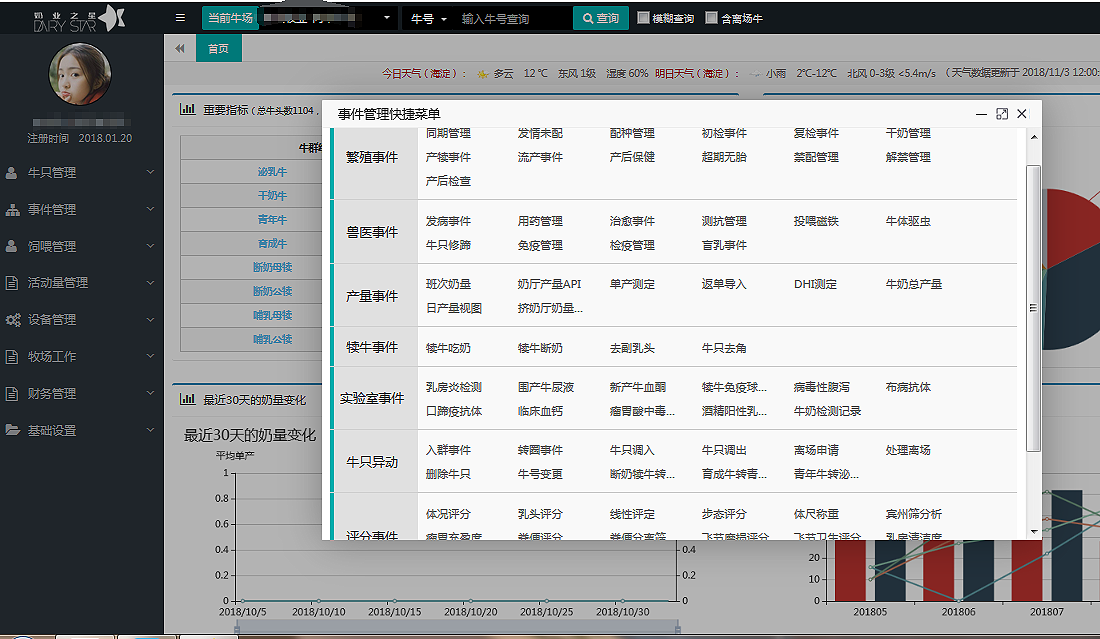
Task: Expand the 饲喂管理 sidebar menu
Action: click(x=80, y=246)
